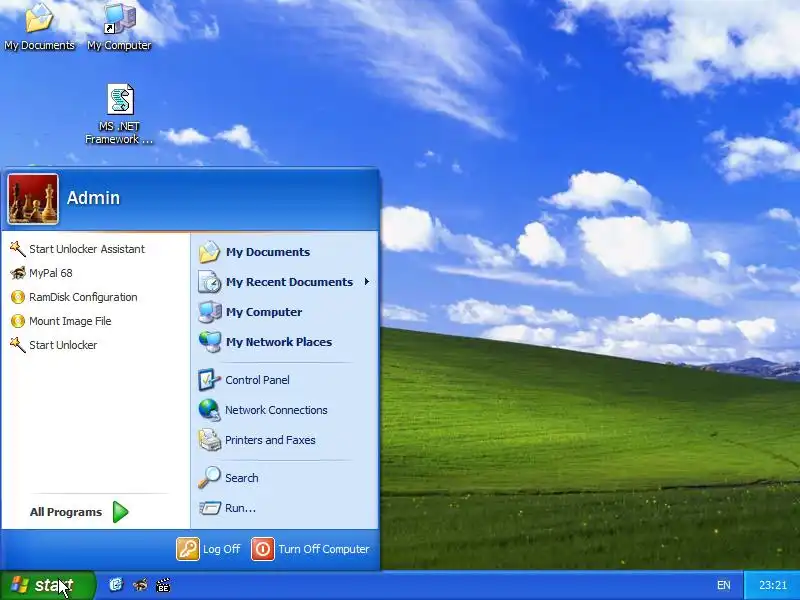The image size is (800, 600).
Task: Click the Log Off button
Action: [209, 549]
